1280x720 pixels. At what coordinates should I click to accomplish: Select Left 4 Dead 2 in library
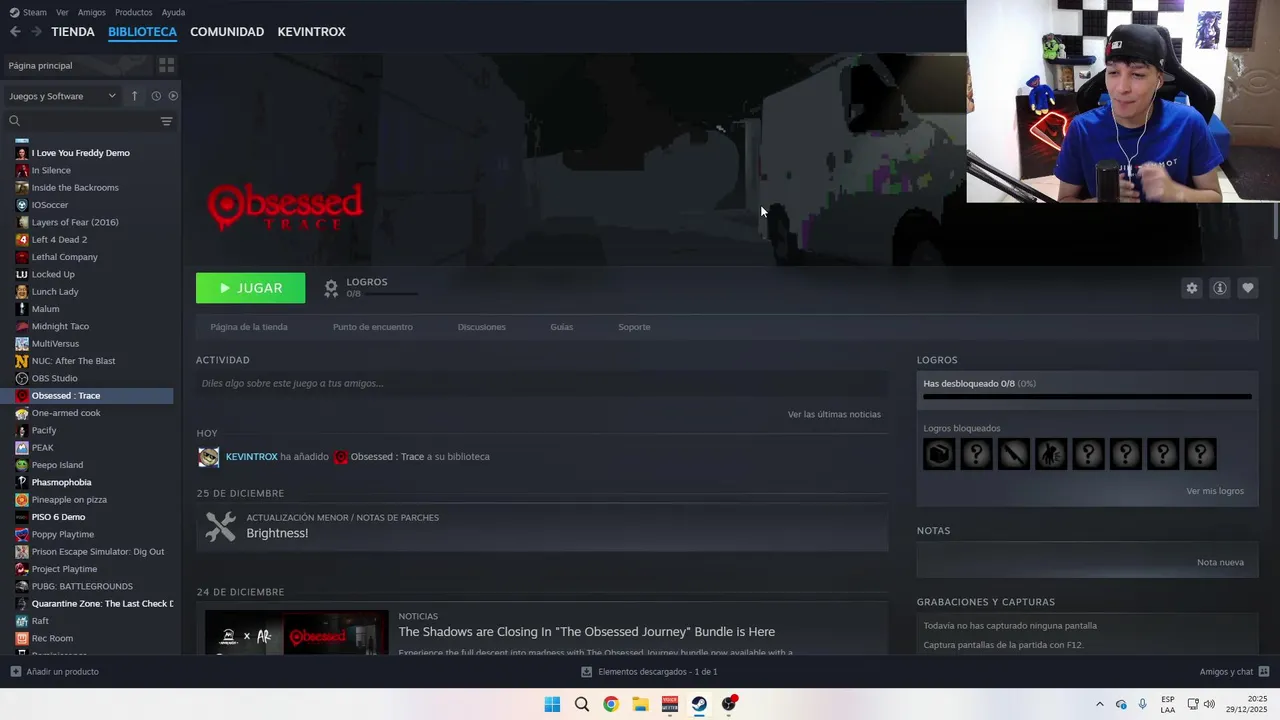tap(59, 240)
